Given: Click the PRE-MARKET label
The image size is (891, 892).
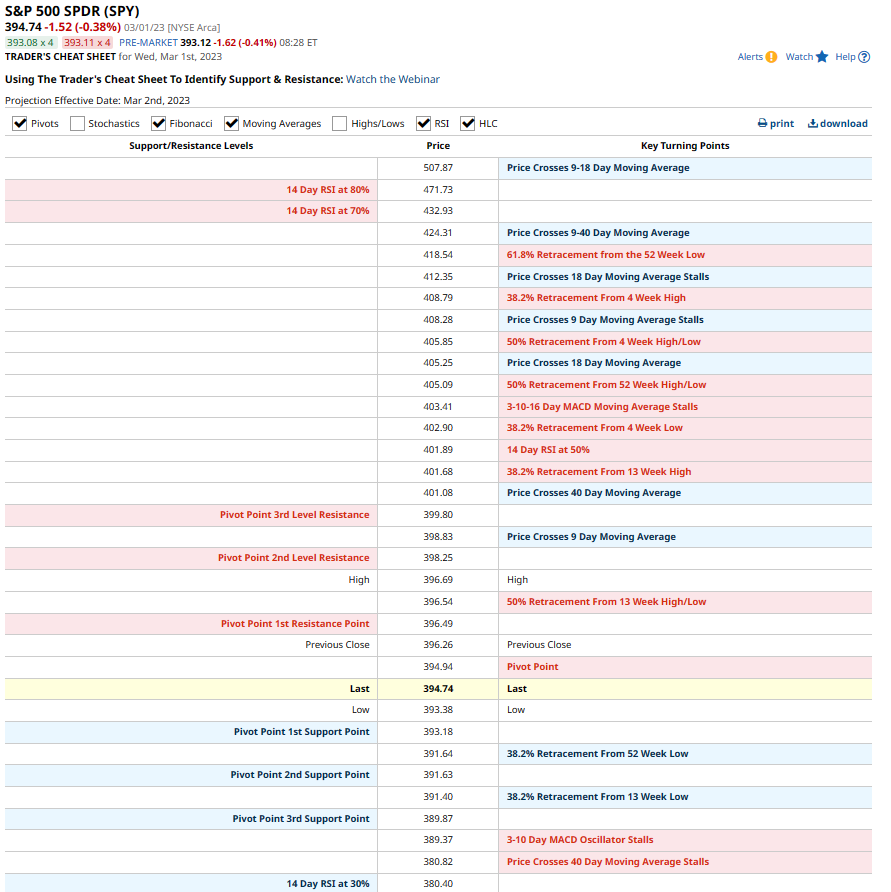Looking at the screenshot, I should point(148,43).
